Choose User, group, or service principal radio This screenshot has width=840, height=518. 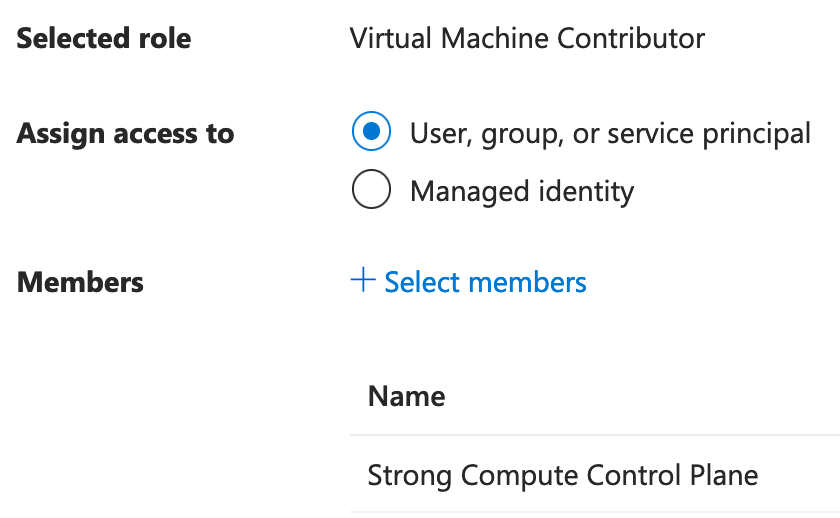pos(371,133)
